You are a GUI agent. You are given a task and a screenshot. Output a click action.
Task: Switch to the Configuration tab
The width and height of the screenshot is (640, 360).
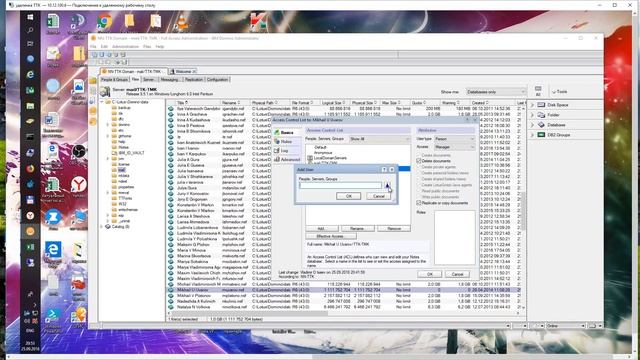217,80
